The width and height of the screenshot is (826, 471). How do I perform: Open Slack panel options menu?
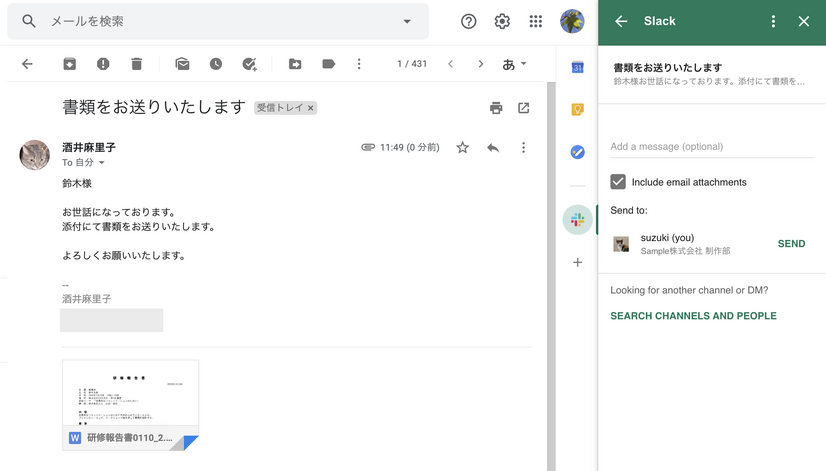pyautogui.click(x=773, y=21)
